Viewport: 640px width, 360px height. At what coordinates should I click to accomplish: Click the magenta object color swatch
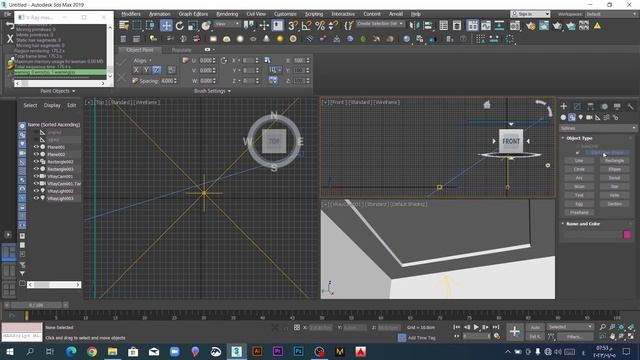pyautogui.click(x=627, y=234)
